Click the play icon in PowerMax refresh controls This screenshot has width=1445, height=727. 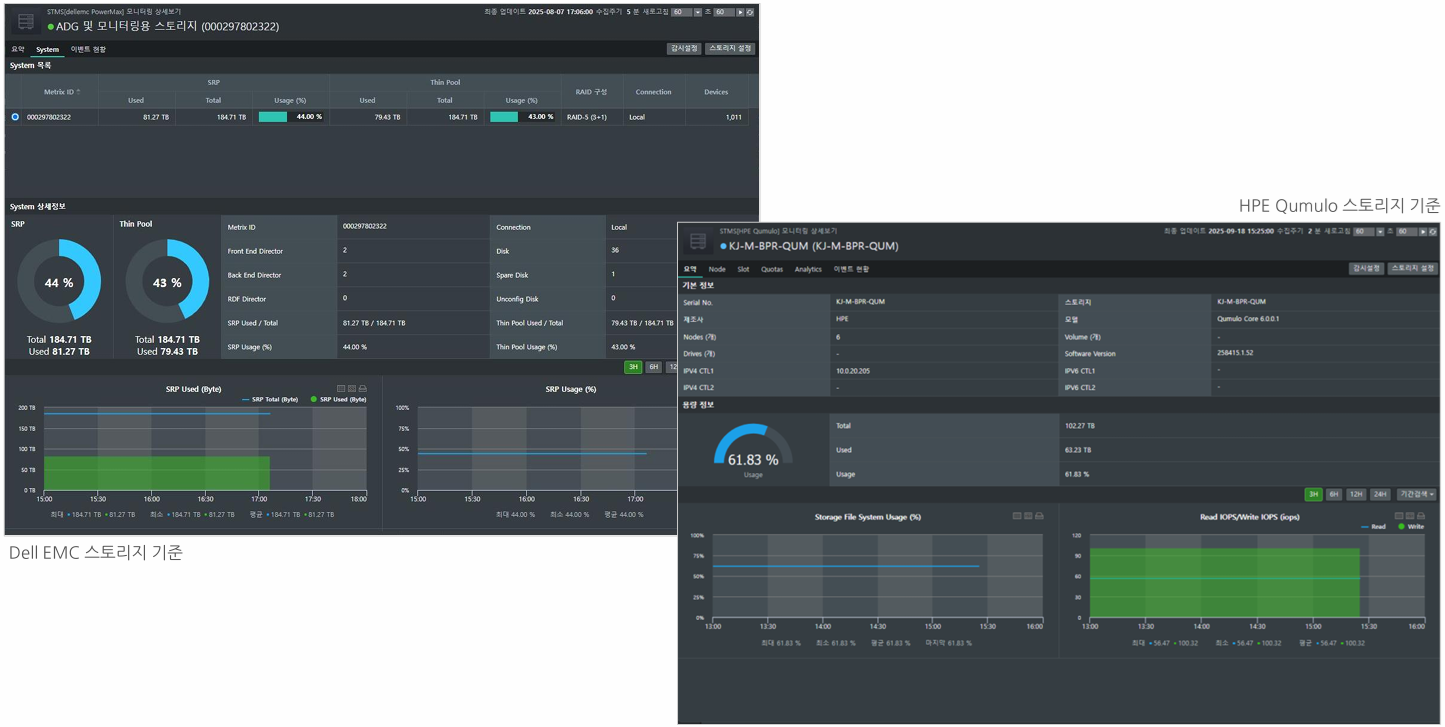tap(740, 12)
